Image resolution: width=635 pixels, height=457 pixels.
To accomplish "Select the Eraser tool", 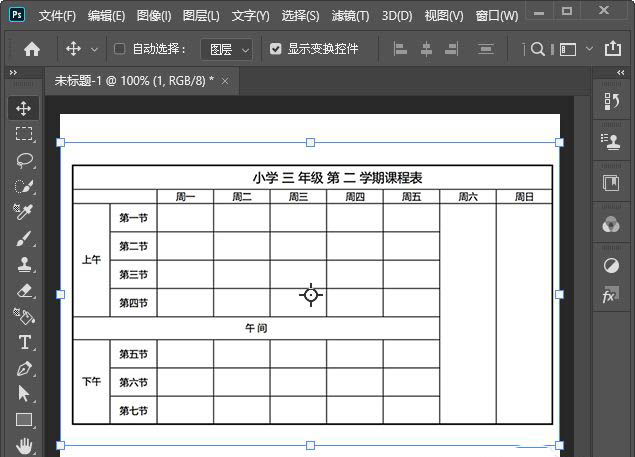I will pyautogui.click(x=24, y=290).
